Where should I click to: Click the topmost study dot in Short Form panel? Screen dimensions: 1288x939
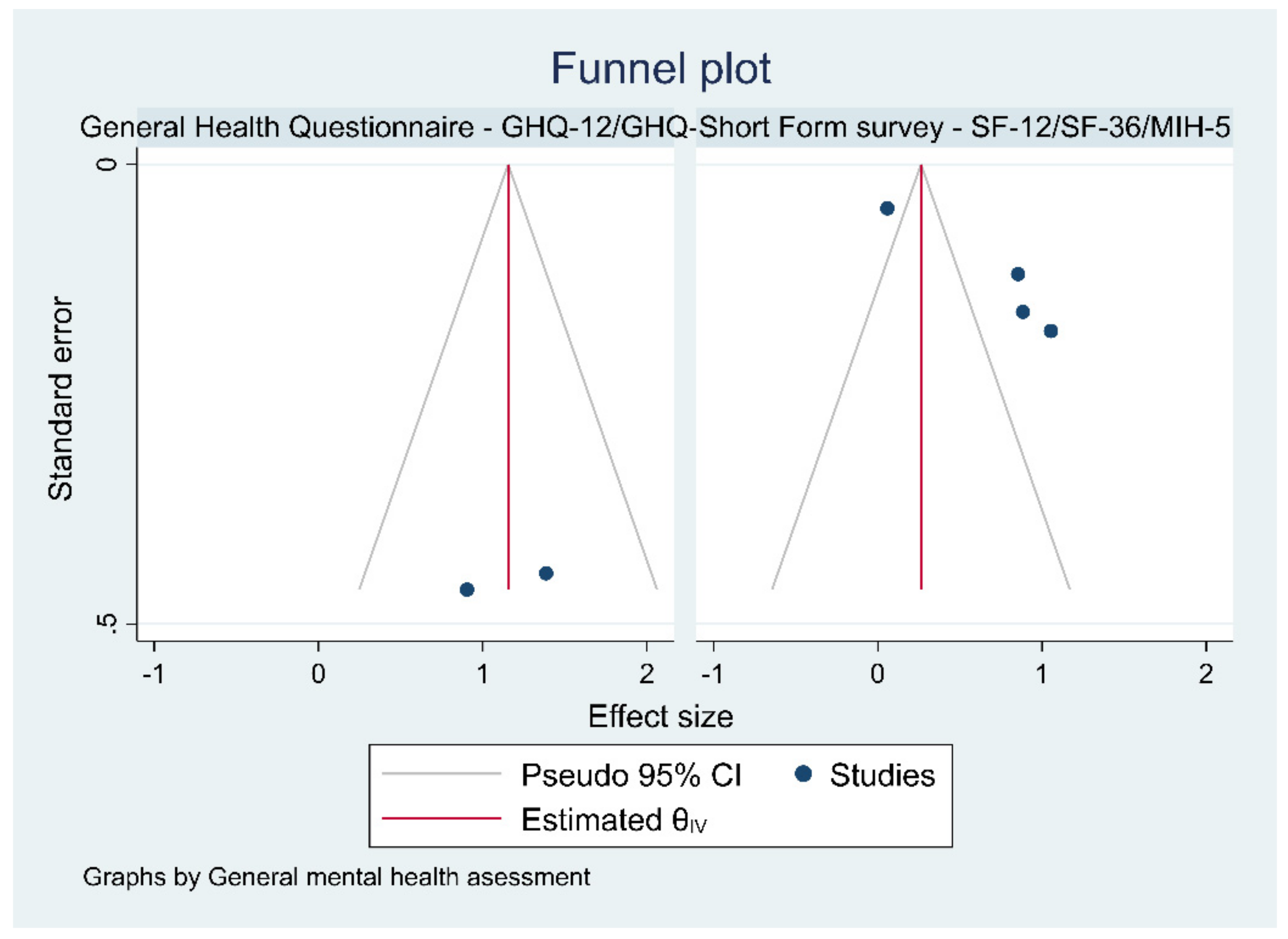pyautogui.click(x=887, y=209)
